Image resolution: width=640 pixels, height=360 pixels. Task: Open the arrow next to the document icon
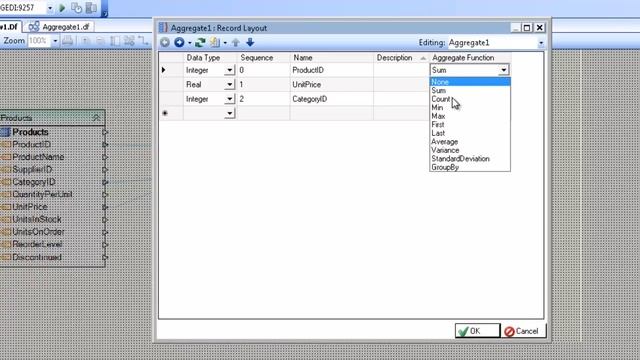point(225,43)
